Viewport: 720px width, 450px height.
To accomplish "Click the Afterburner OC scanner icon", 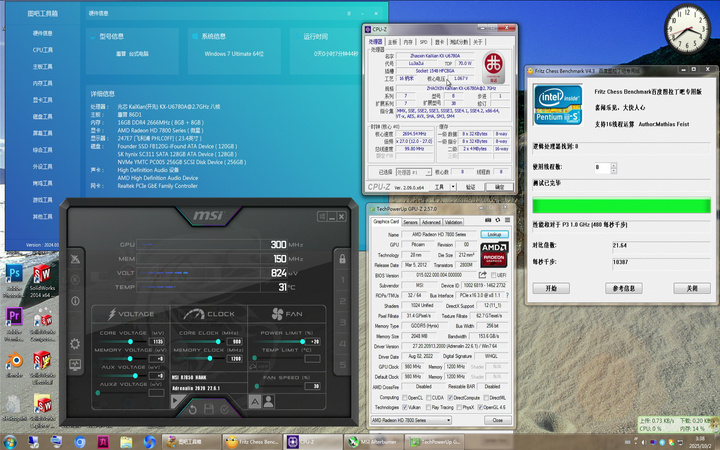I will 75,259.
